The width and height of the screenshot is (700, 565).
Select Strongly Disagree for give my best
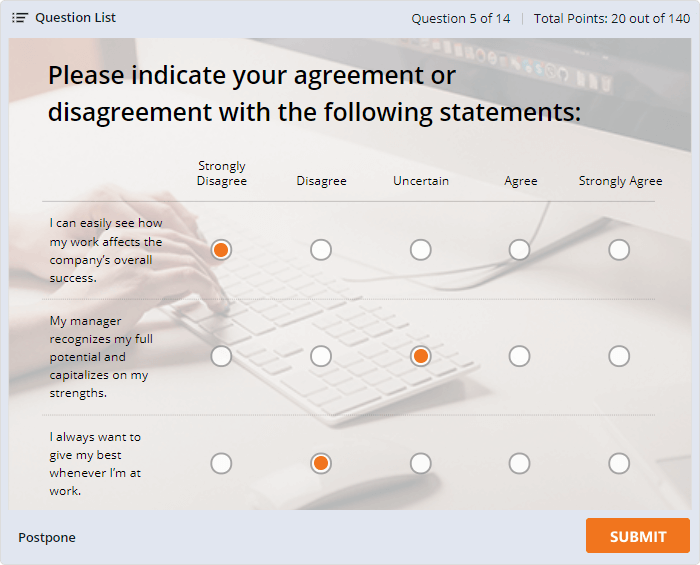coord(221,463)
